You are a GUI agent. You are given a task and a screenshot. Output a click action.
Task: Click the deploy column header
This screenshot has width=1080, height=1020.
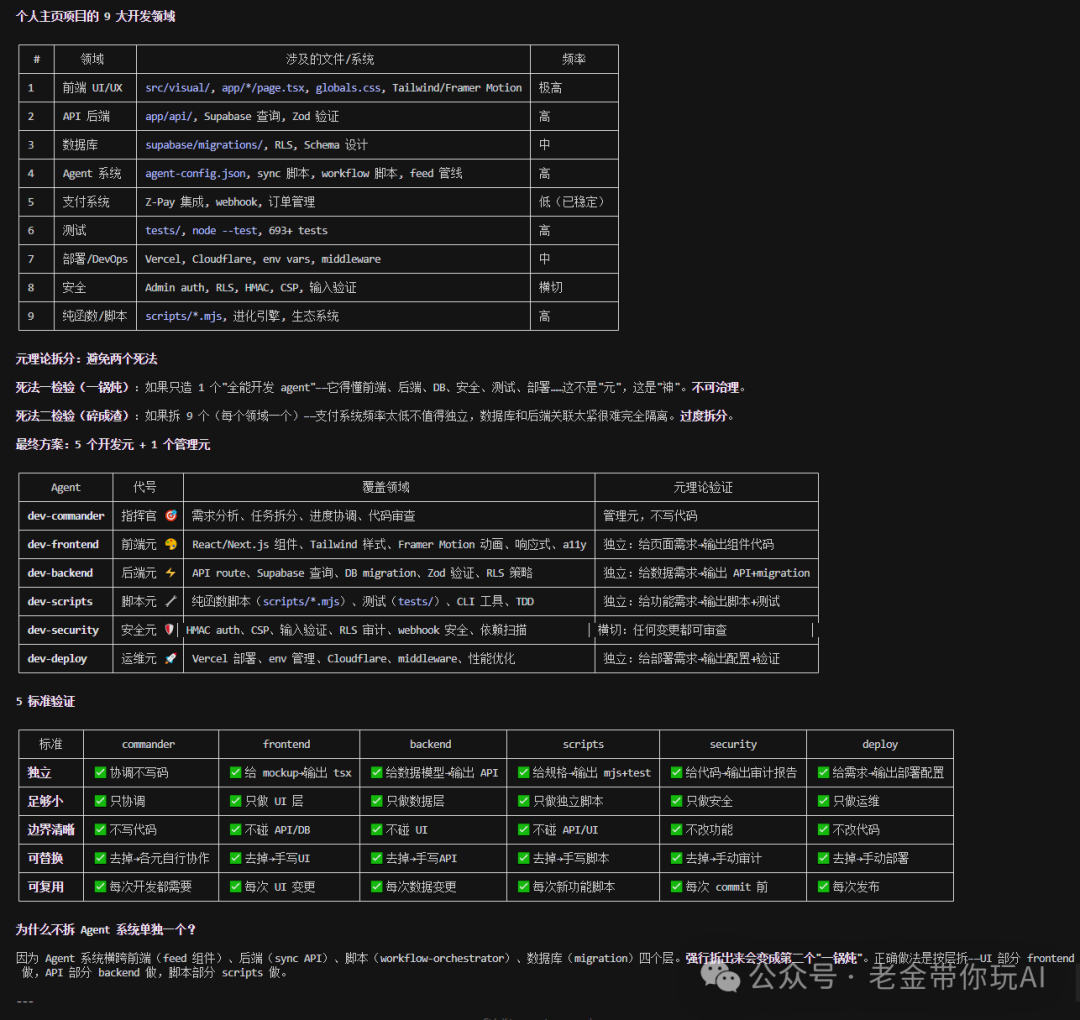880,744
